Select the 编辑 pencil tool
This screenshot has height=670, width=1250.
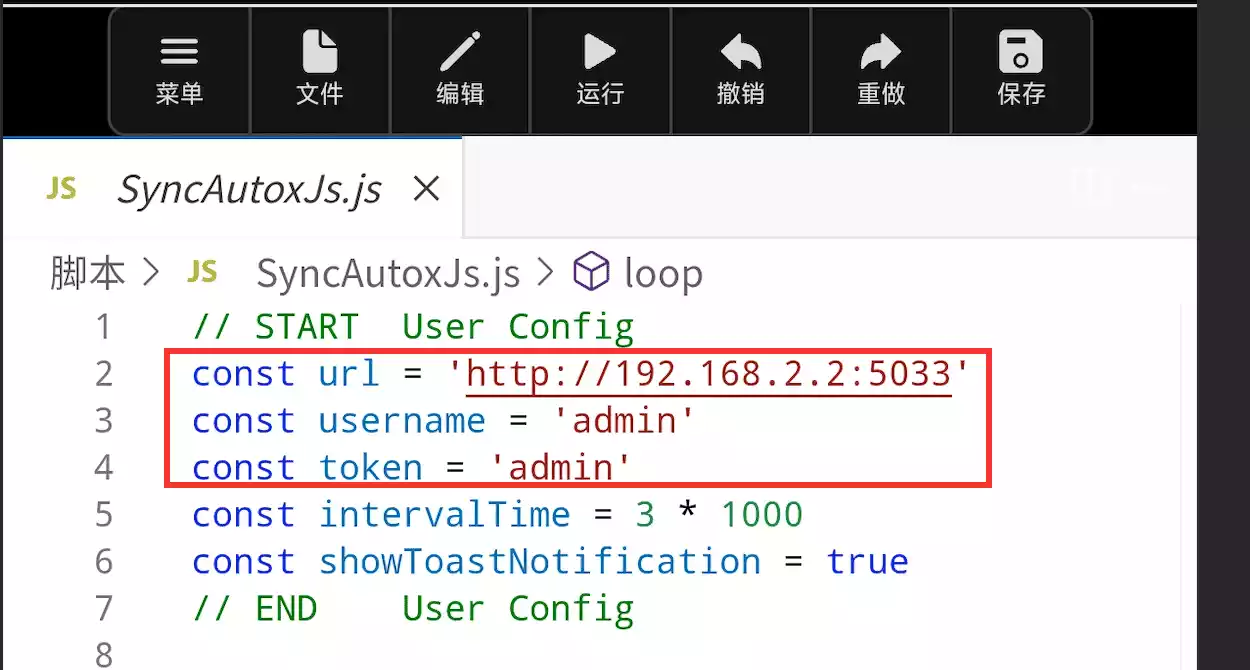click(460, 71)
